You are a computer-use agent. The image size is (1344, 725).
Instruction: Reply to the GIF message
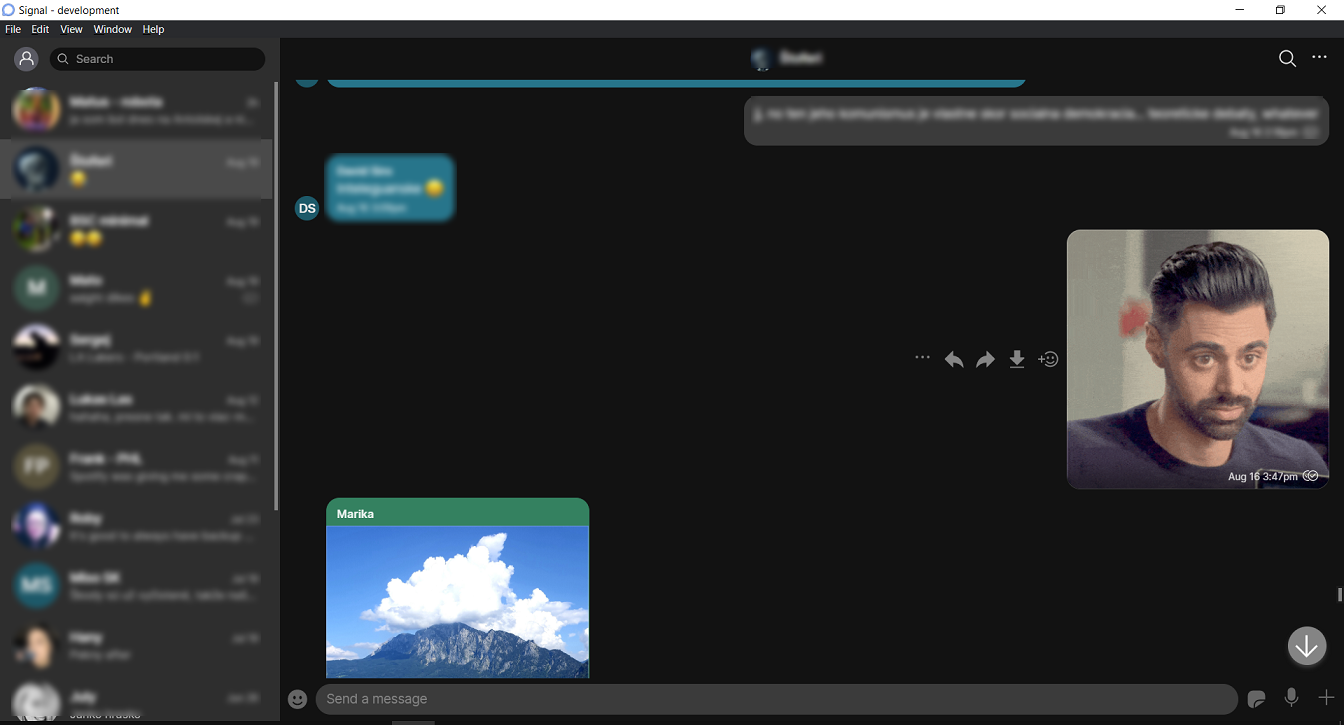coord(954,359)
